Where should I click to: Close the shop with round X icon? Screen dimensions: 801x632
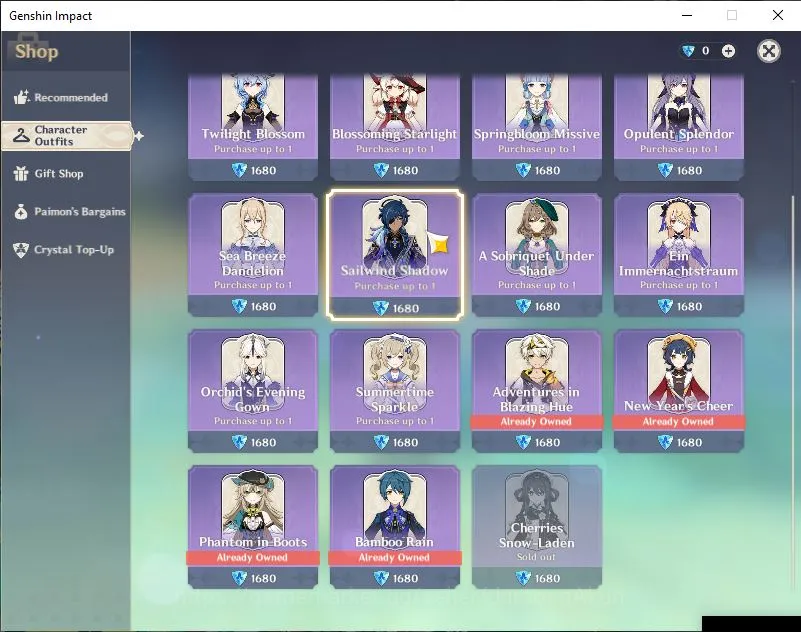(768, 51)
